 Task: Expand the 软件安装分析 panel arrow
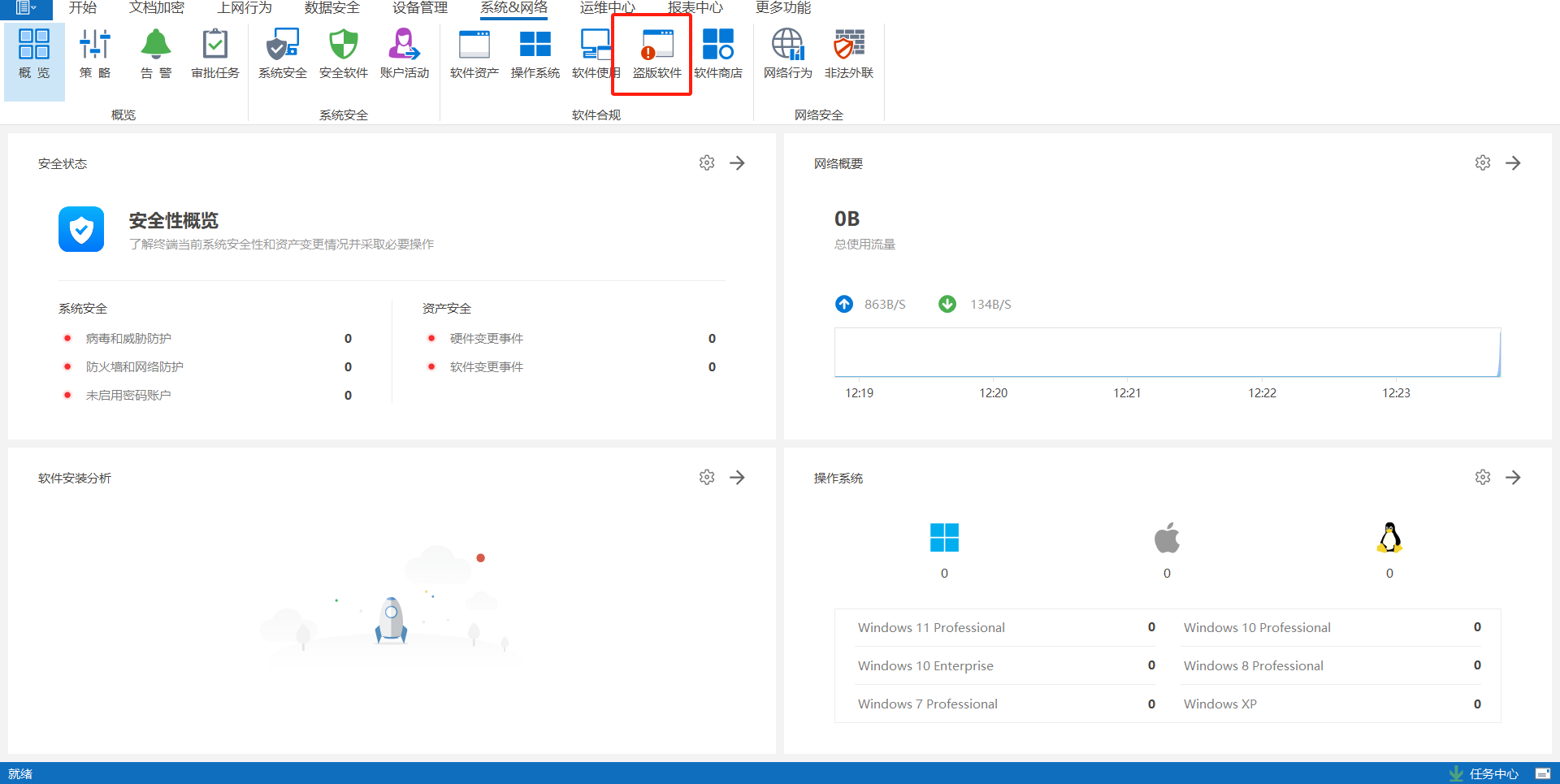point(737,478)
